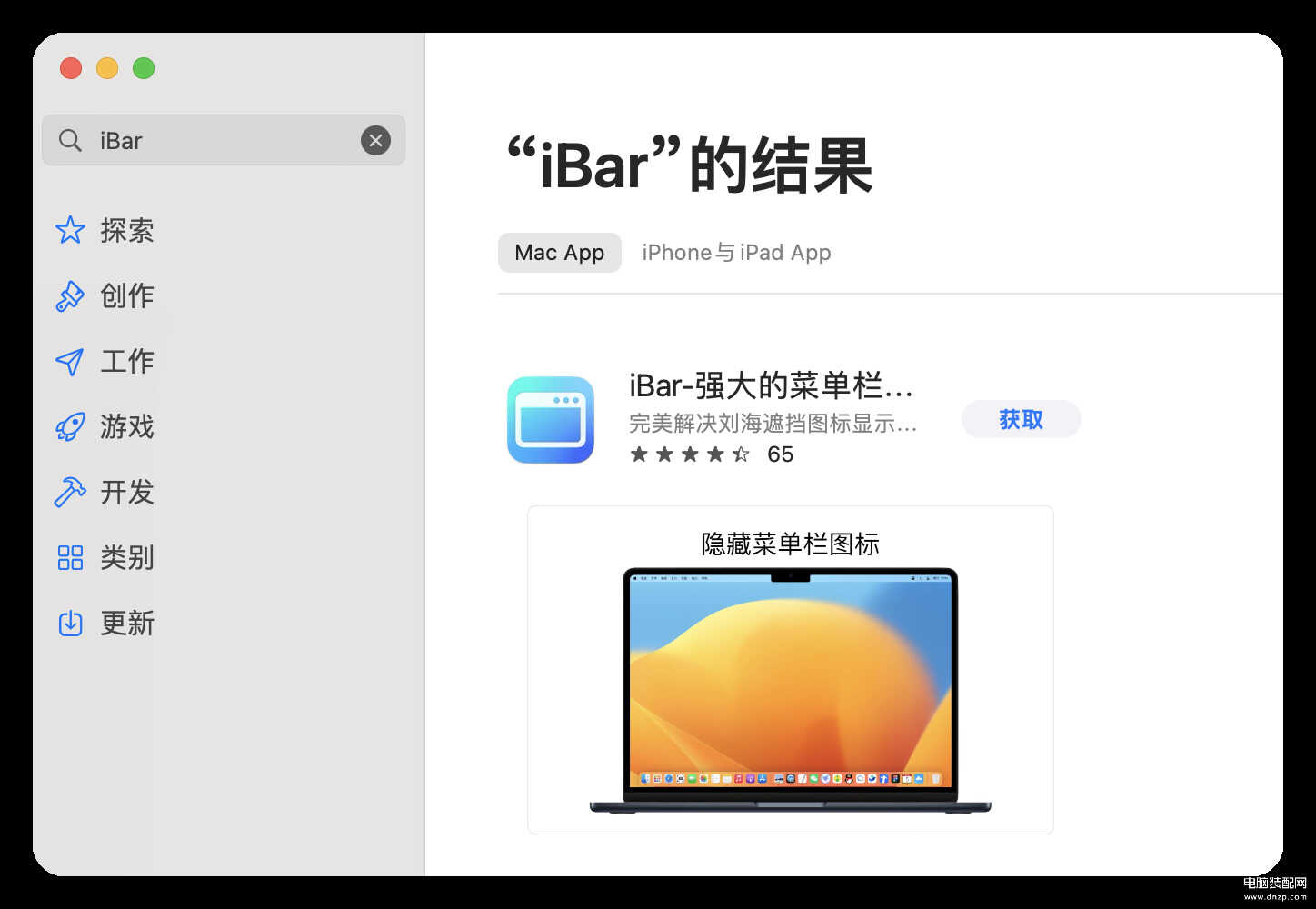Image resolution: width=1316 pixels, height=909 pixels.
Task: Open the 创作 section
Action: click(127, 295)
